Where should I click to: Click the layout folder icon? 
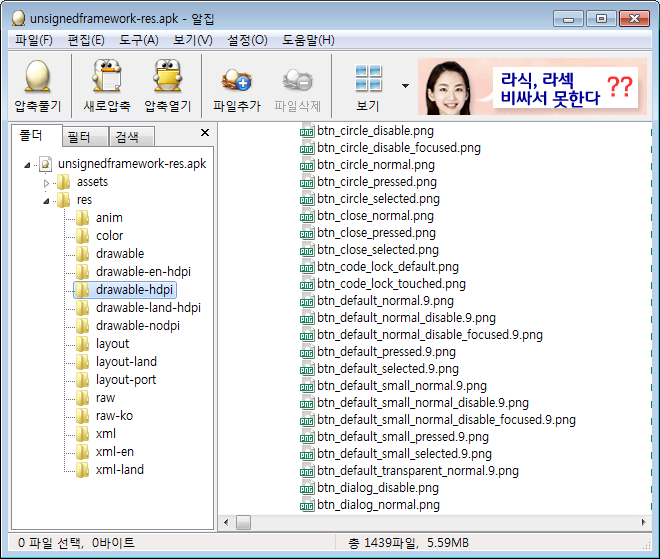pyautogui.click(x=82, y=343)
